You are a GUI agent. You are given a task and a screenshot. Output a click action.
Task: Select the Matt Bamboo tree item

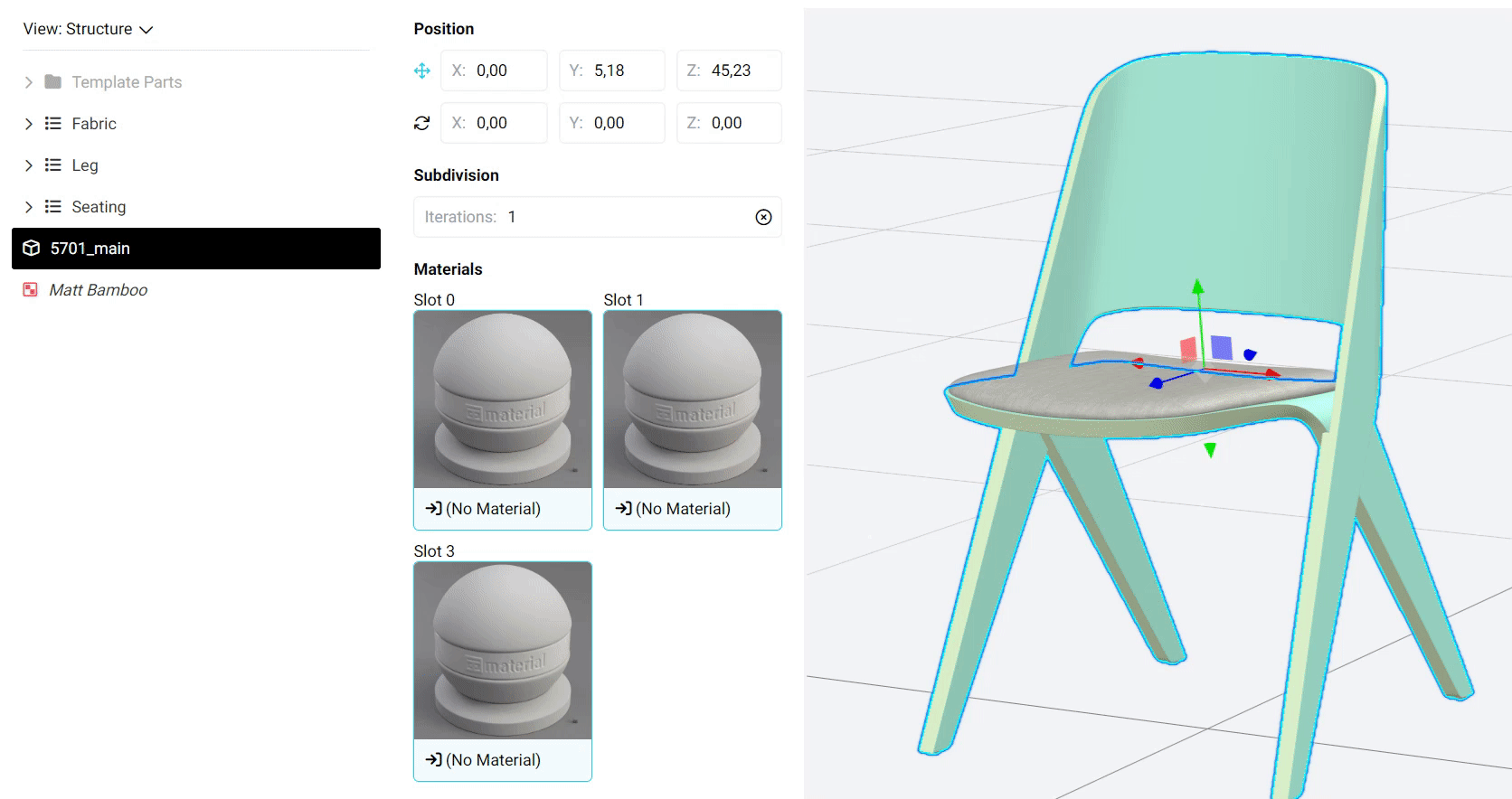98,290
